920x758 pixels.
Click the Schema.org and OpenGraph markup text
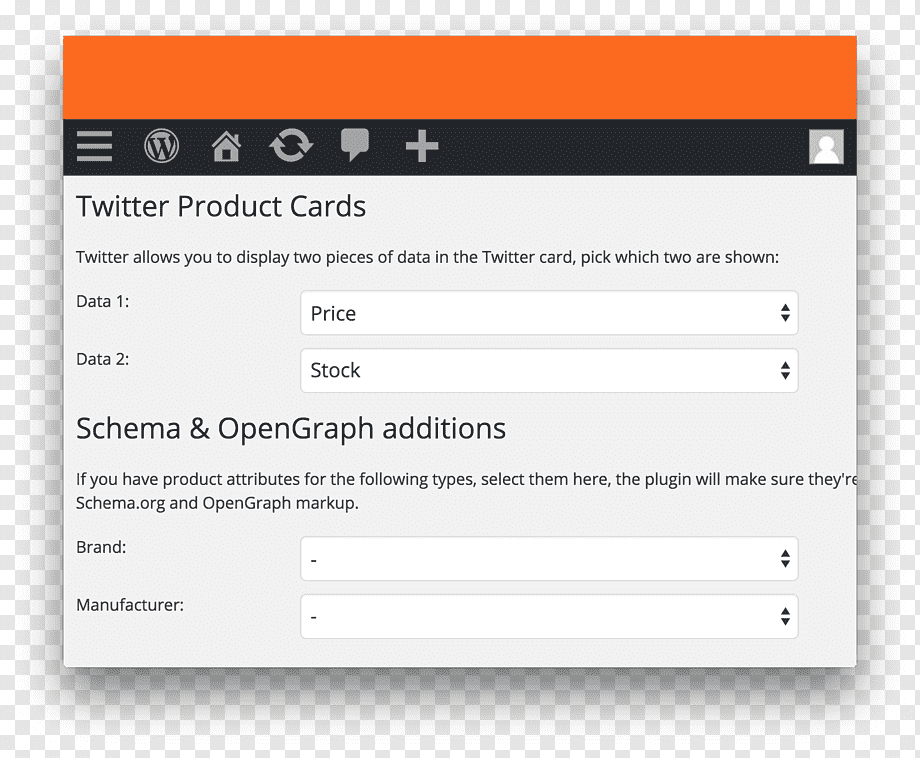coord(217,503)
